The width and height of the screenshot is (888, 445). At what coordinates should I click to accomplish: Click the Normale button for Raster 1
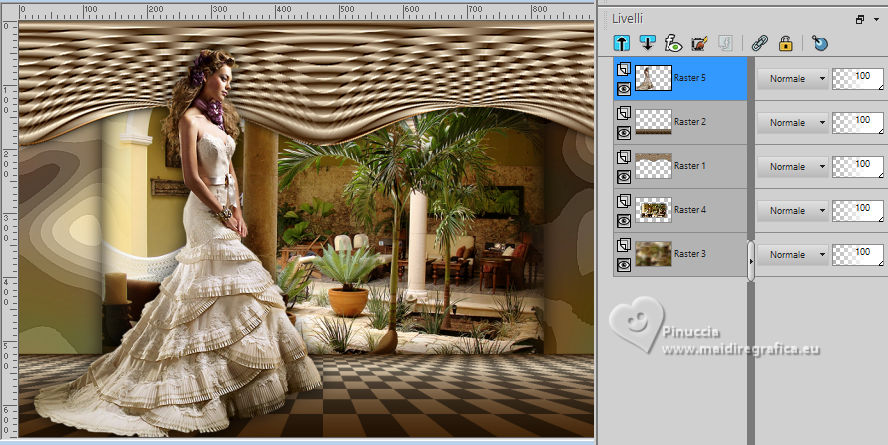click(787, 167)
